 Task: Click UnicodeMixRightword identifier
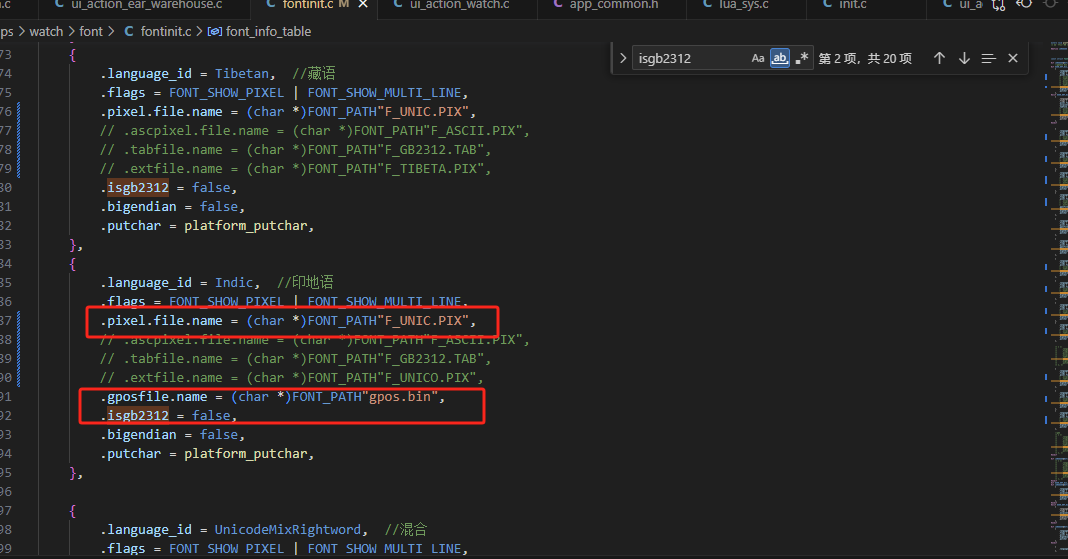click(x=288, y=530)
